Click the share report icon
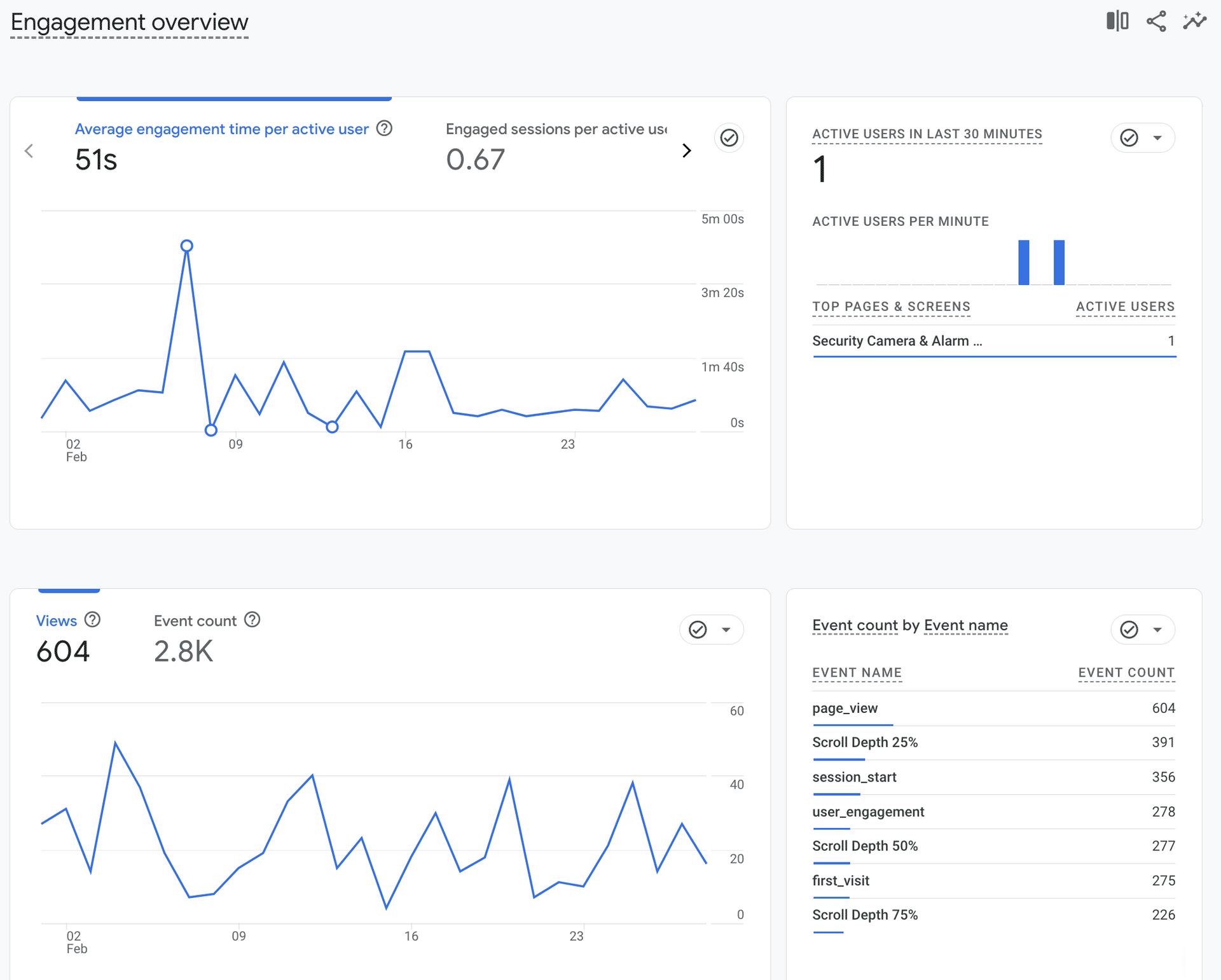 [x=1156, y=21]
